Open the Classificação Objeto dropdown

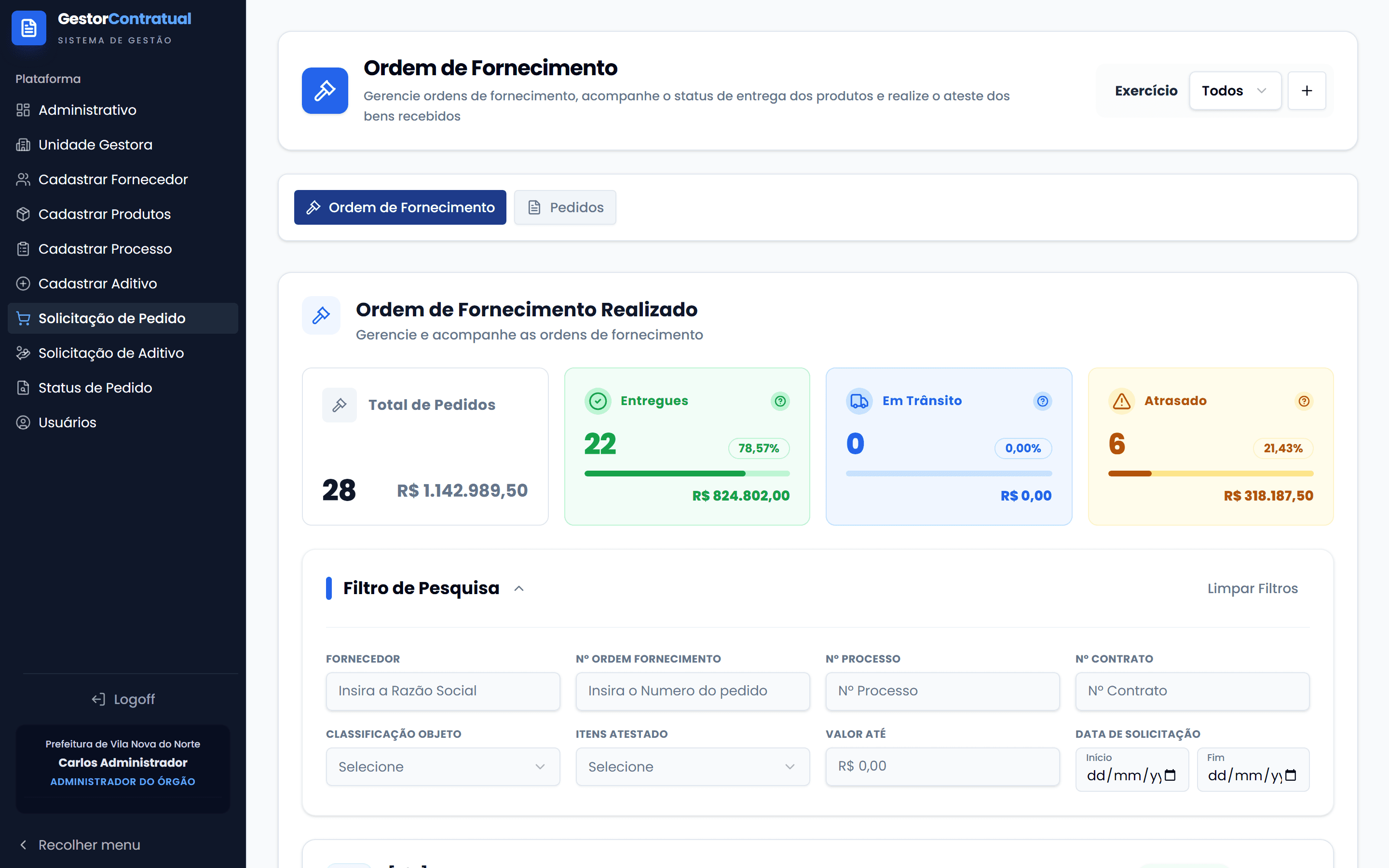pos(443,766)
